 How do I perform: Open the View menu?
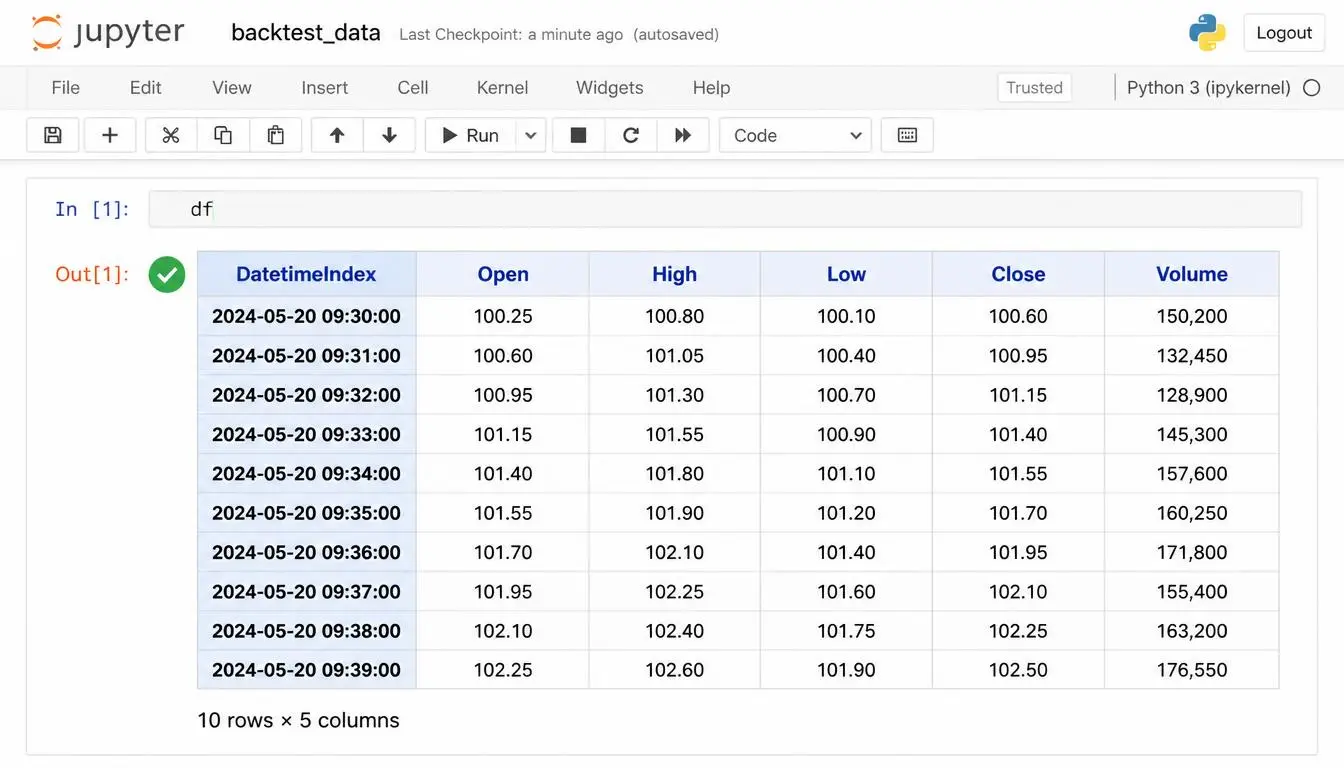point(232,88)
